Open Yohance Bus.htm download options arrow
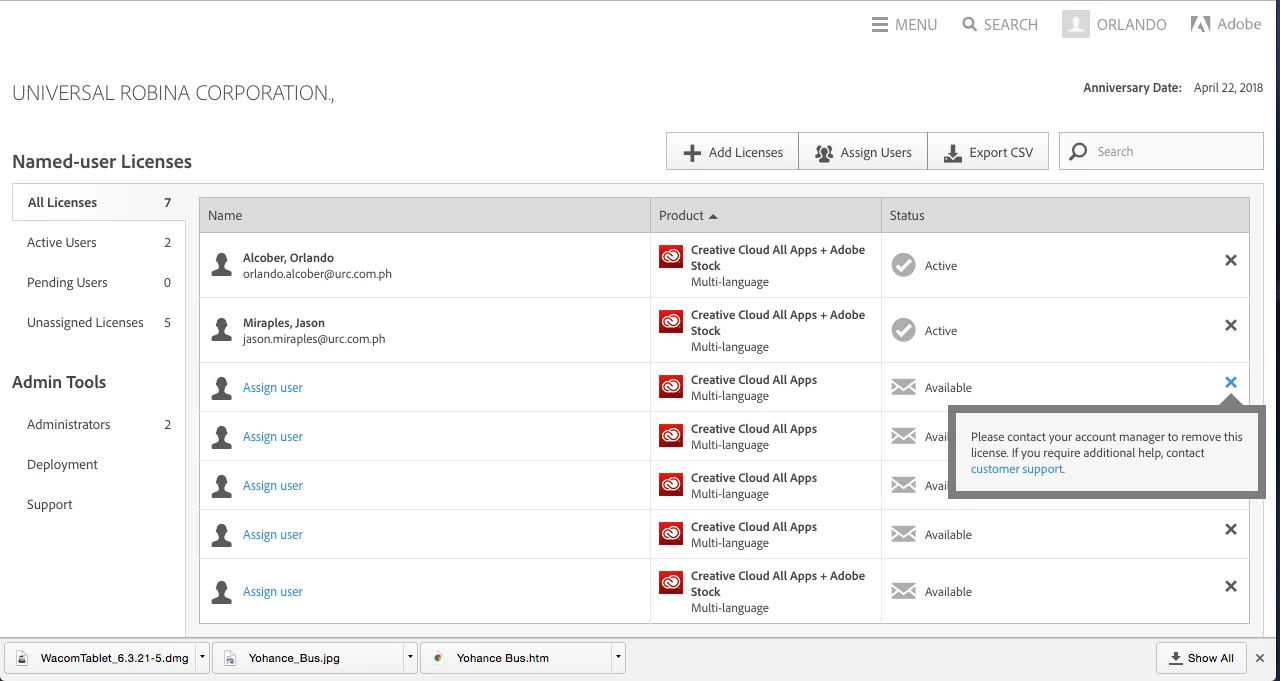The height and width of the screenshot is (681, 1280). (619, 658)
